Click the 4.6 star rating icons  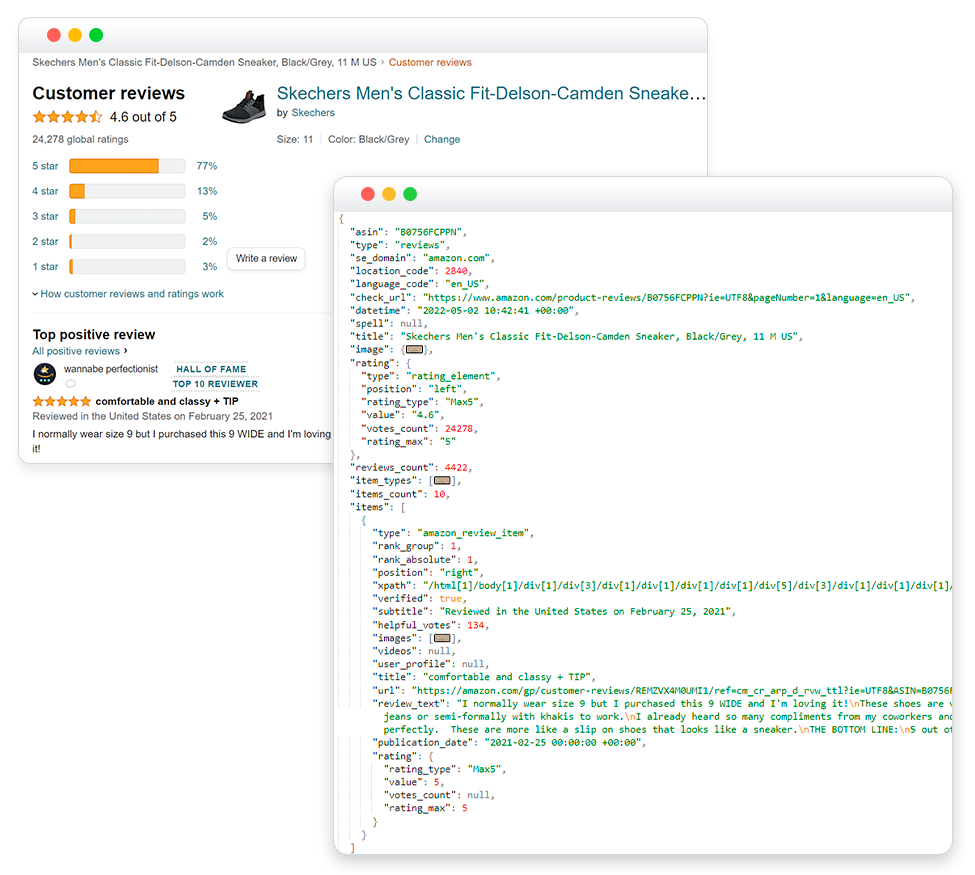[68, 117]
